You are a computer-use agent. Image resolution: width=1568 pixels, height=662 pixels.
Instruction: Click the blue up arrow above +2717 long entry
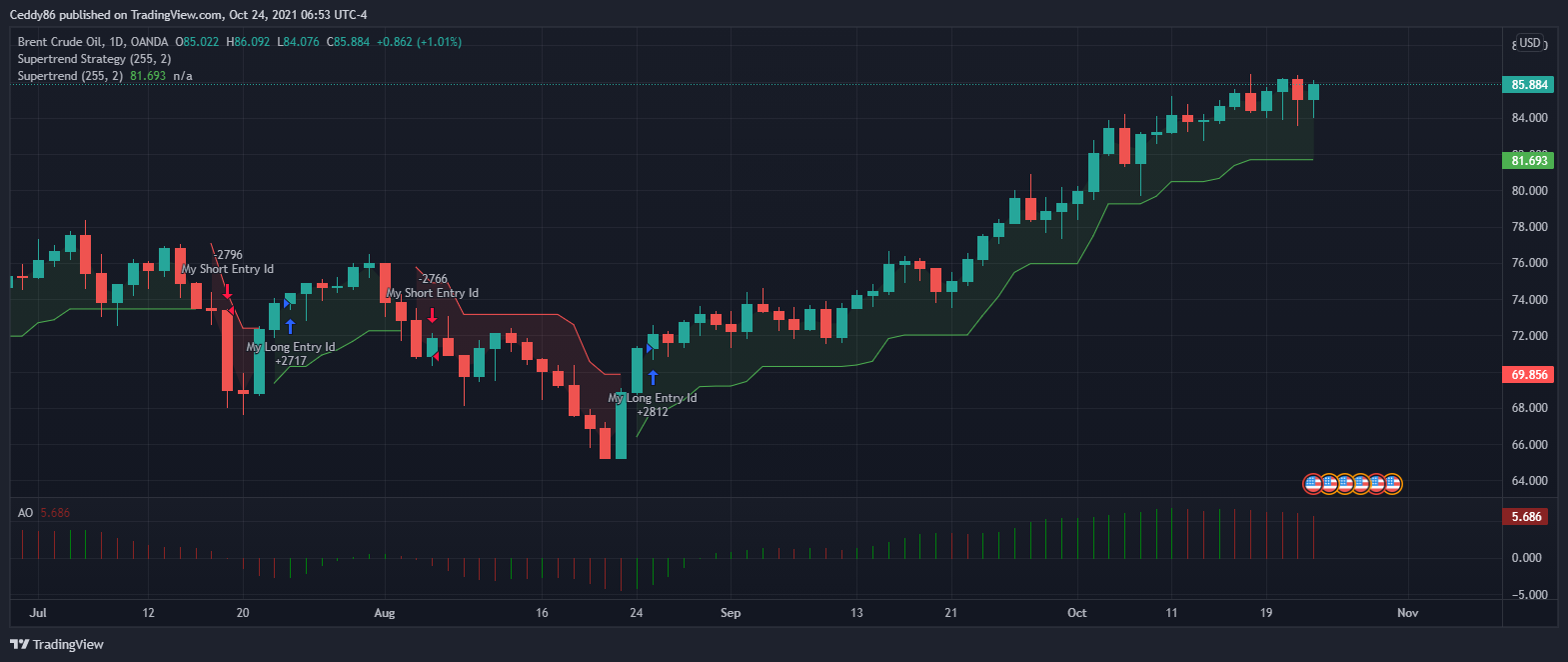290,326
